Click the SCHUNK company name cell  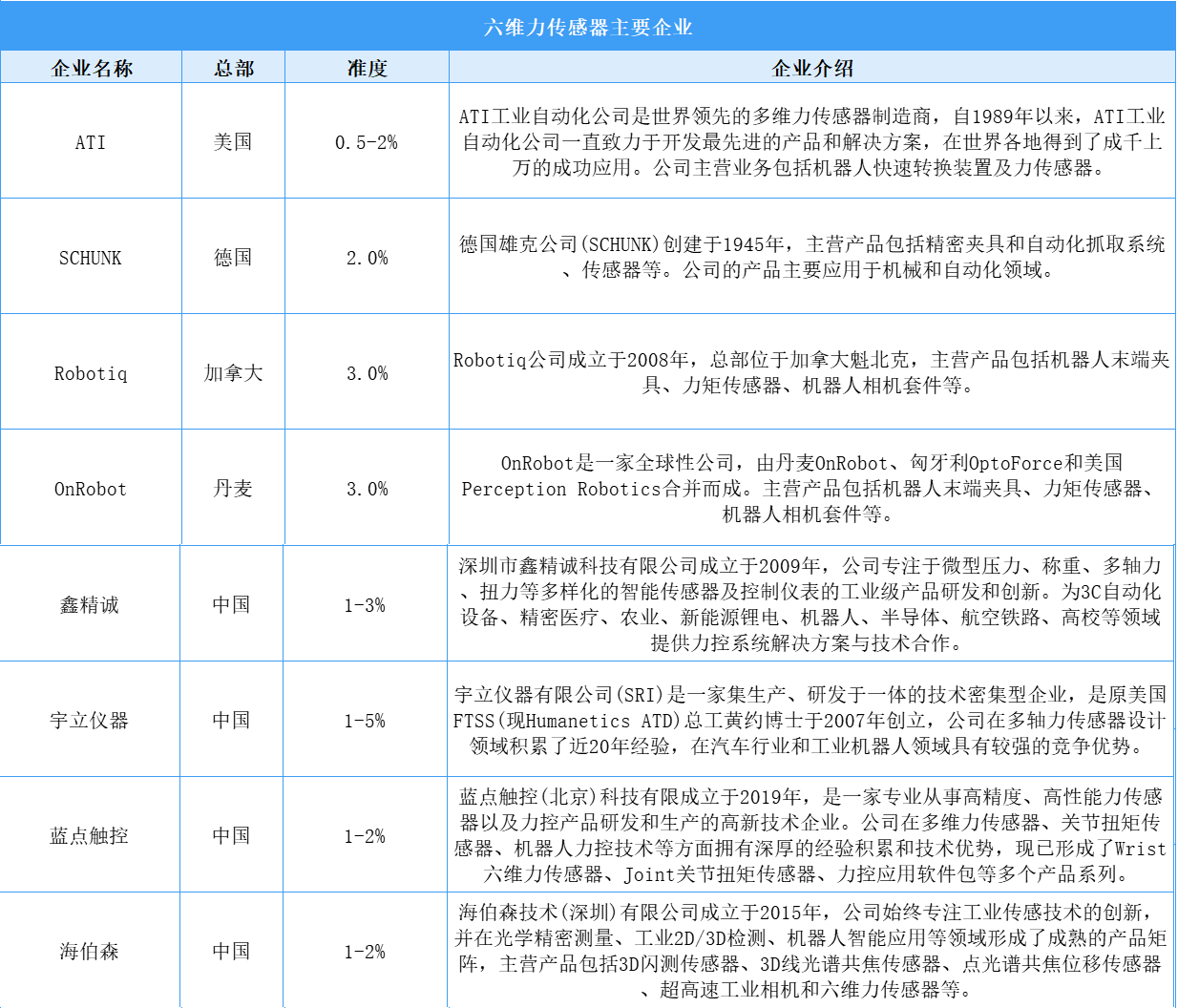[92, 257]
